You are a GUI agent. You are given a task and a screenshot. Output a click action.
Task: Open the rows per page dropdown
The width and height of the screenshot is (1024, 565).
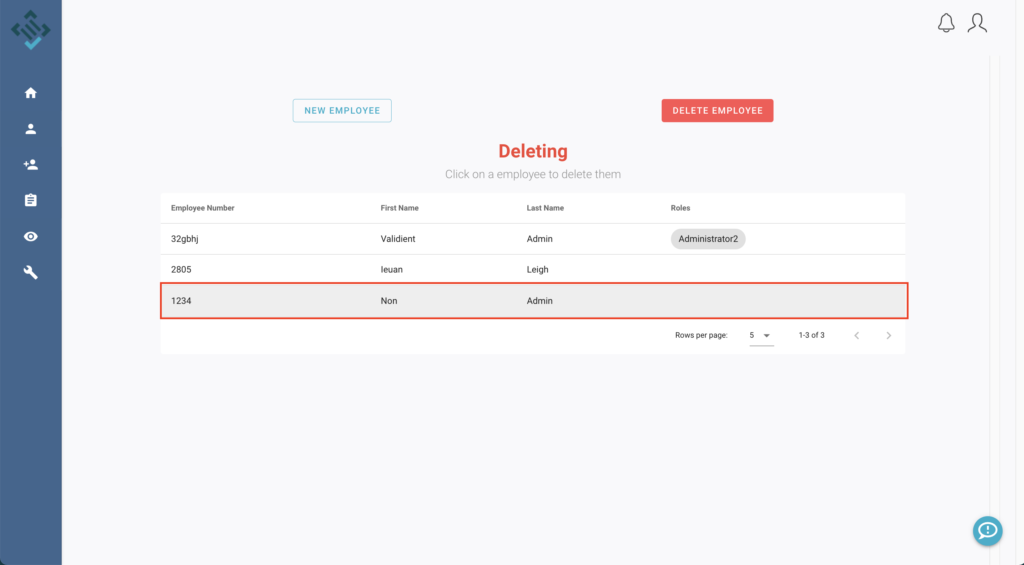761,336
